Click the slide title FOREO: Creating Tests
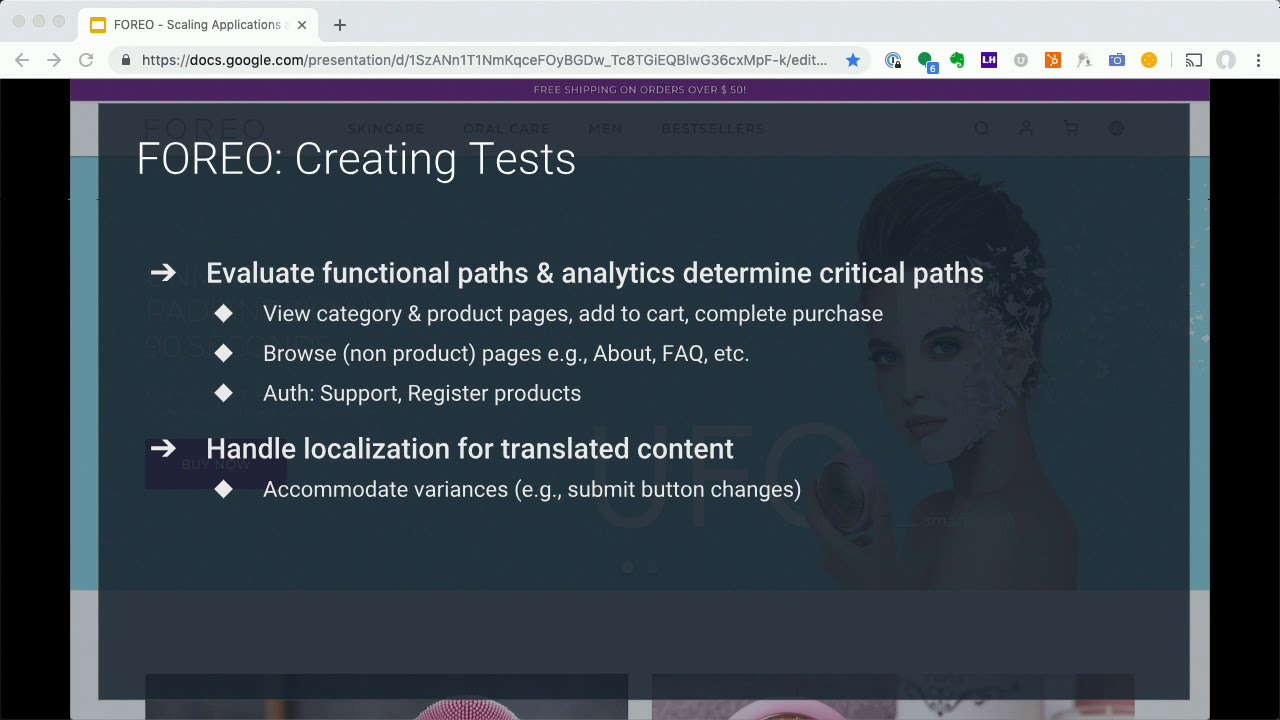This screenshot has height=720, width=1280. pyautogui.click(x=356, y=159)
